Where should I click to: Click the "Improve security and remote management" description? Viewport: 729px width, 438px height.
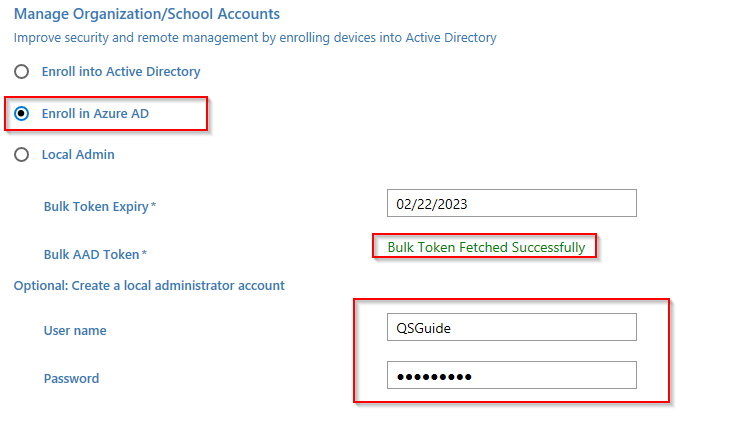[255, 38]
